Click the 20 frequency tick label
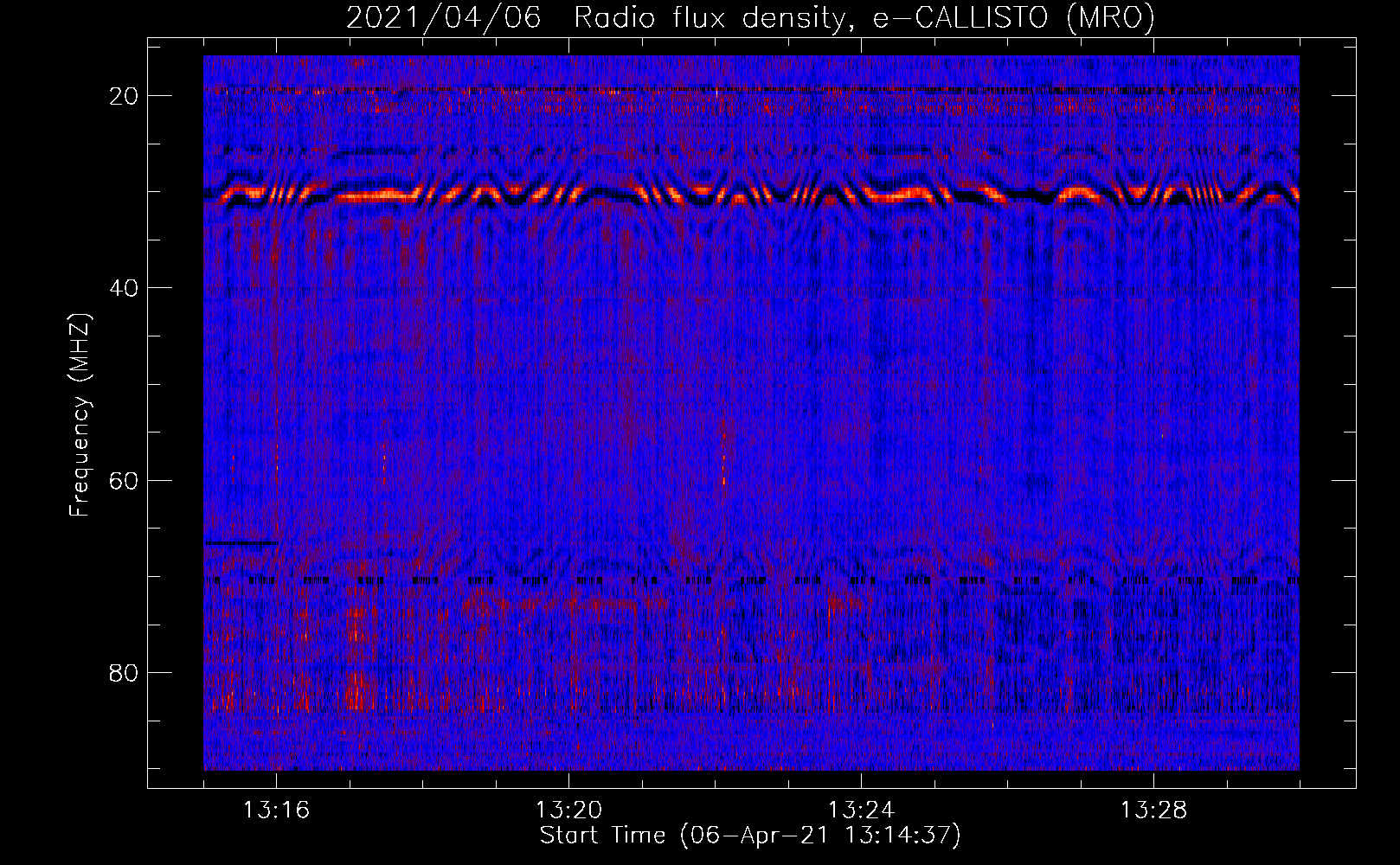The height and width of the screenshot is (865, 1400). tap(124, 96)
